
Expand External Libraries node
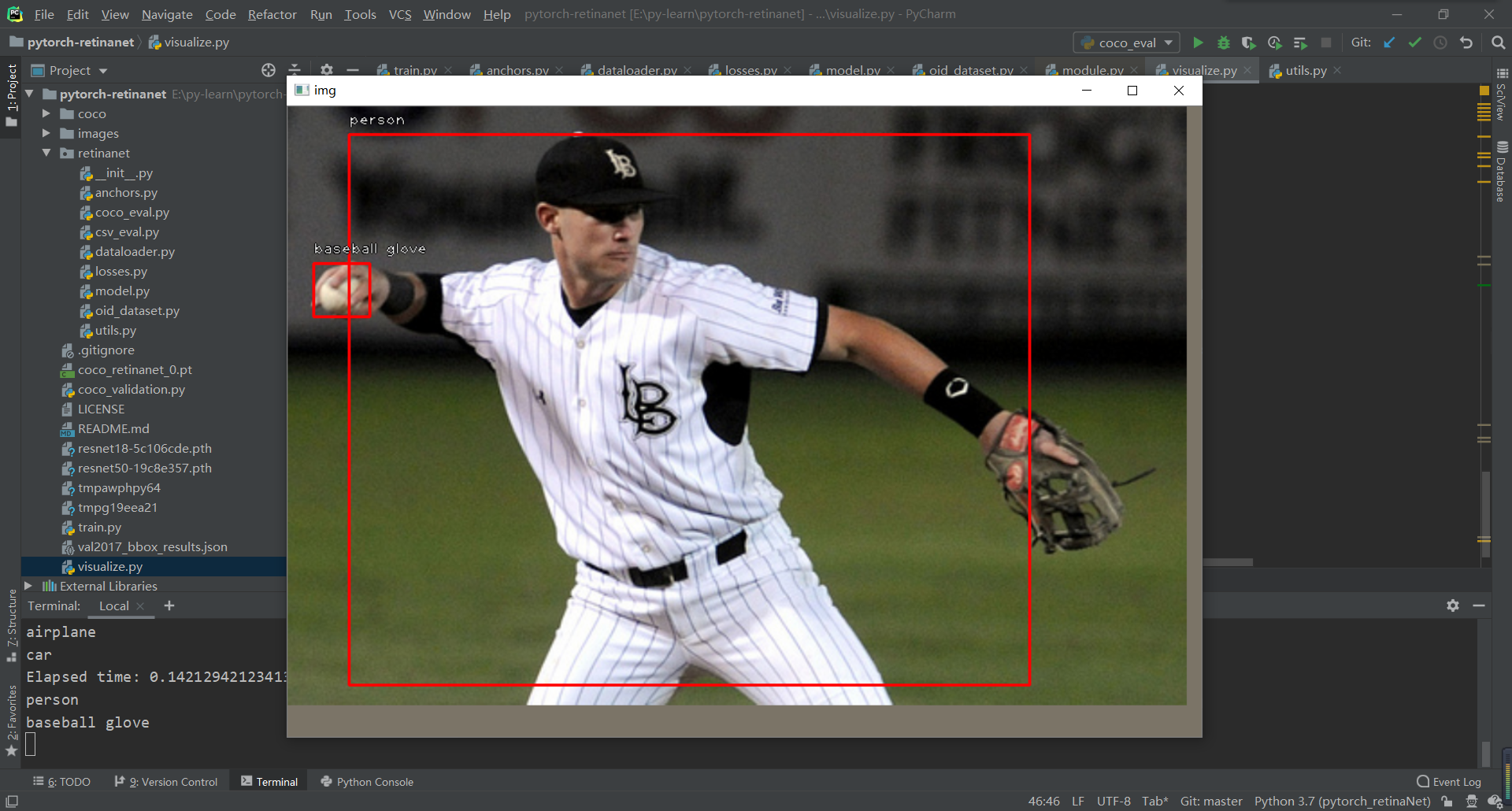28,587
